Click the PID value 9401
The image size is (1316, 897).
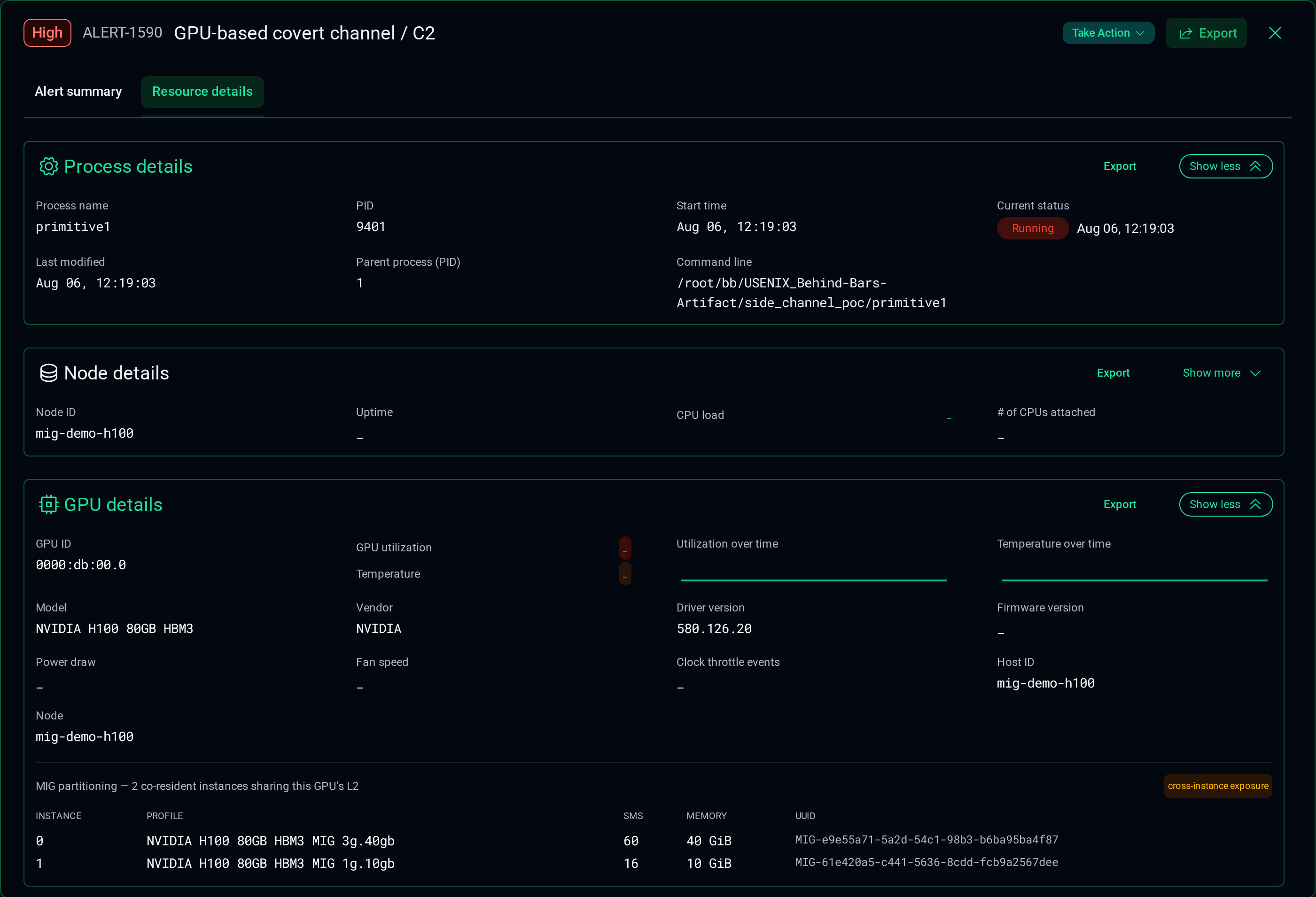tap(371, 227)
